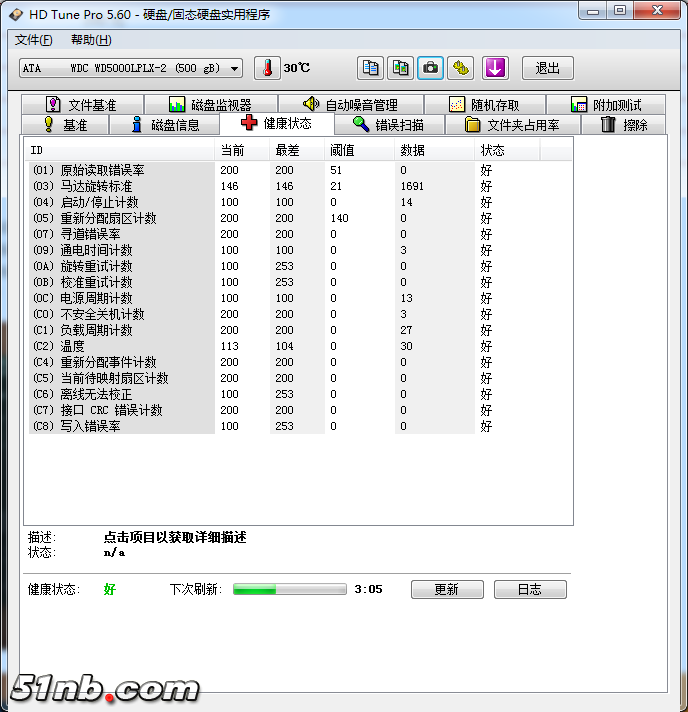The height and width of the screenshot is (712, 688).
Task: Click the 退出 exit button
Action: (x=547, y=68)
